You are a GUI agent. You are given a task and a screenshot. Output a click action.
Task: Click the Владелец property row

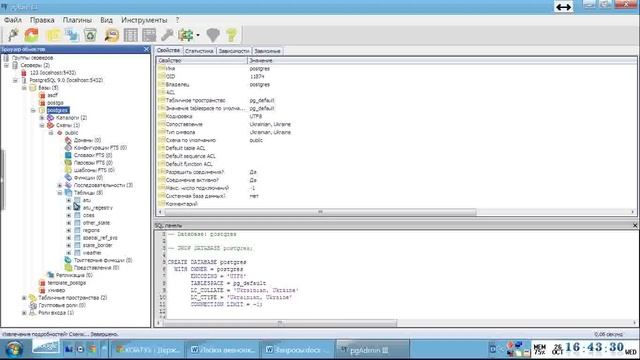point(396,84)
